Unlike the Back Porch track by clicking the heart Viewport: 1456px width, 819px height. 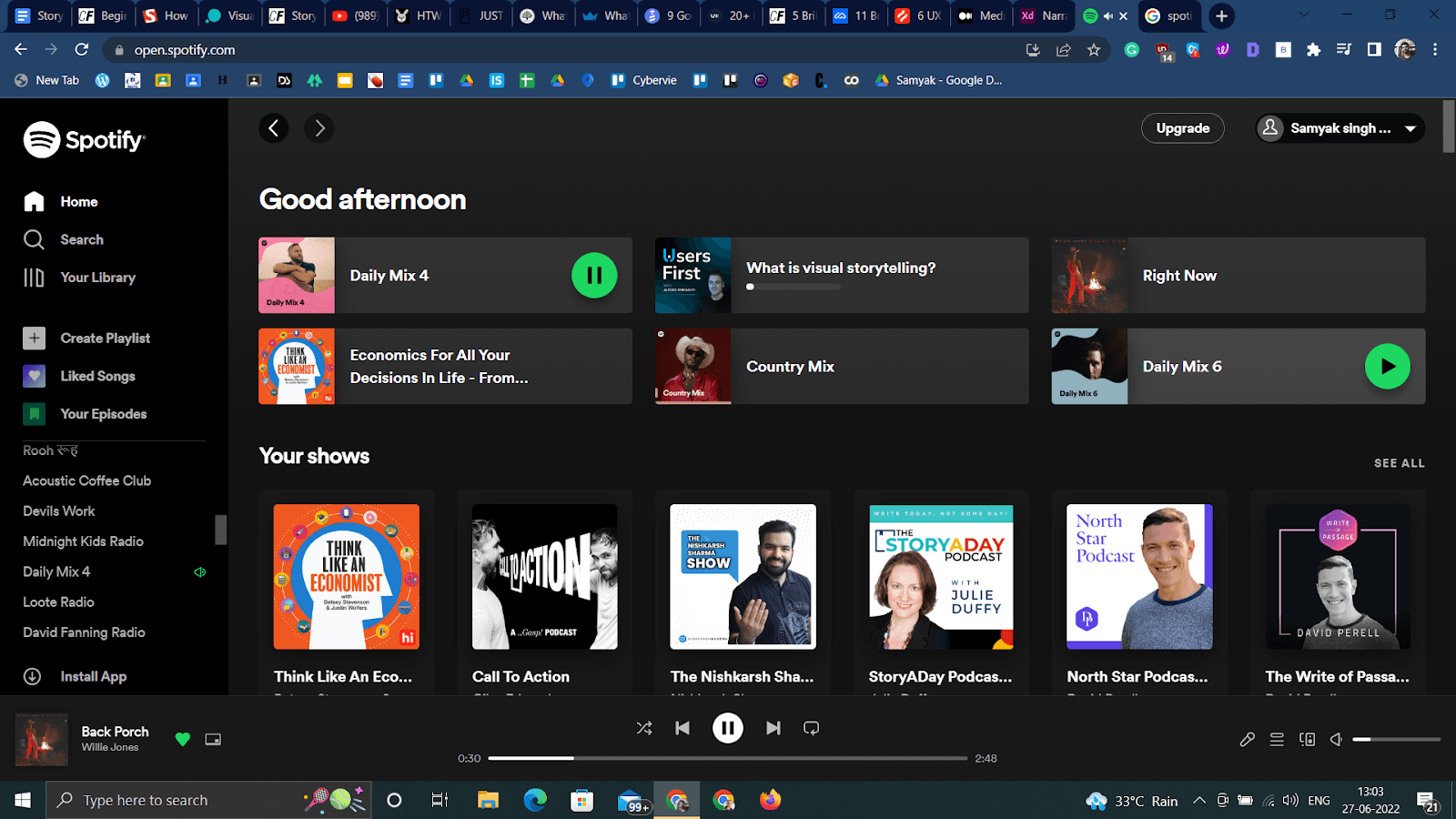[182, 739]
